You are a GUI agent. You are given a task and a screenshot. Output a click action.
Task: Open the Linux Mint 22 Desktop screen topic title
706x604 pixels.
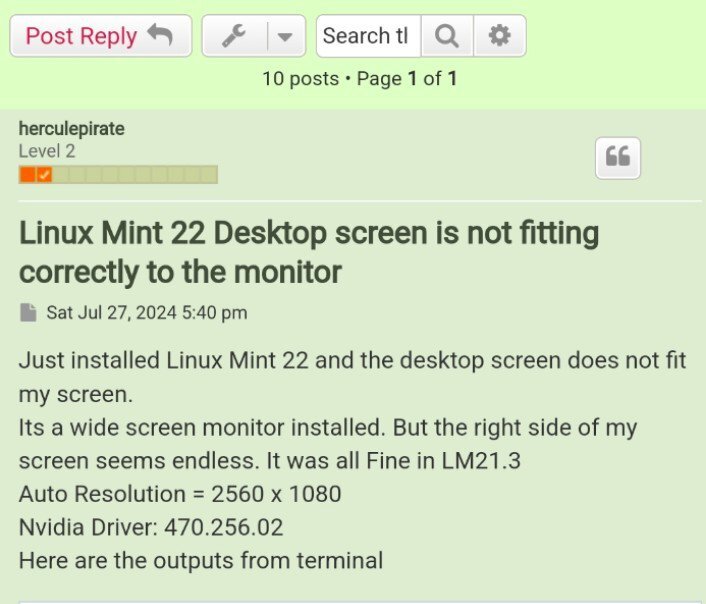[x=309, y=252]
